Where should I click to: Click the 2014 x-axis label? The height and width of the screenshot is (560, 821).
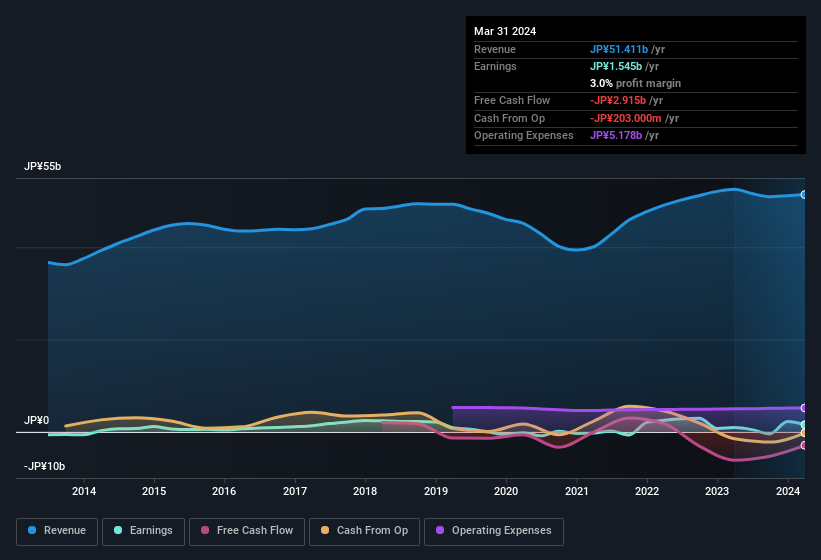(84, 491)
